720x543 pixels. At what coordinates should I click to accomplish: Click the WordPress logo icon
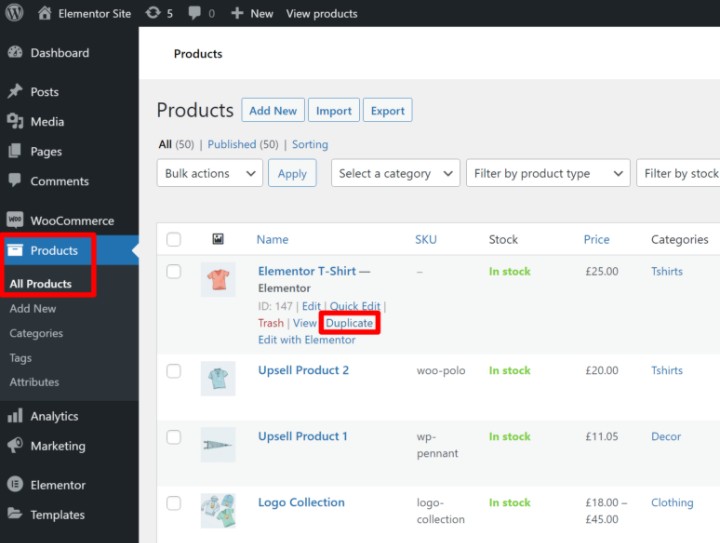point(15,13)
